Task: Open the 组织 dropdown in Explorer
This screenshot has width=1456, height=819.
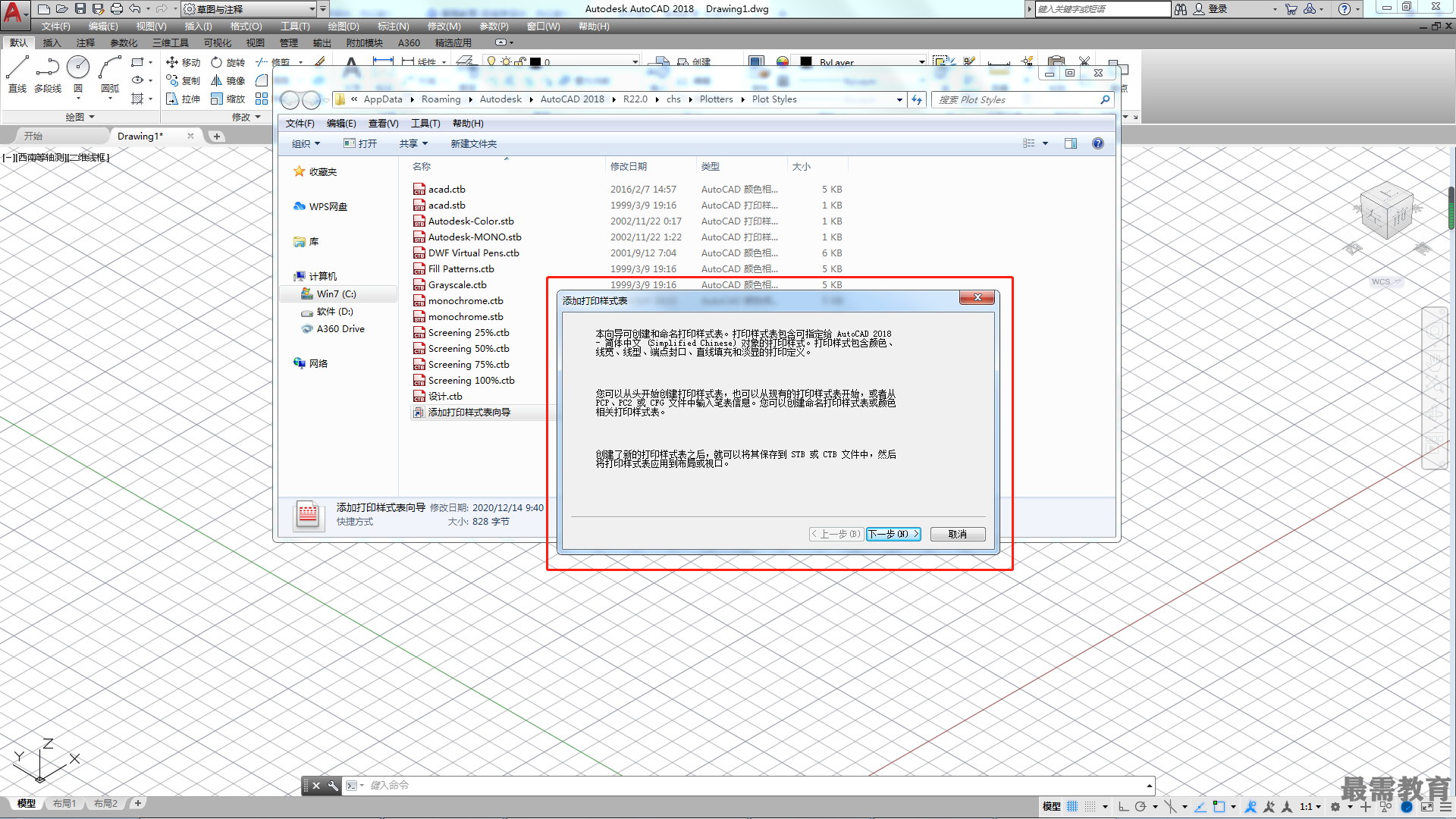Action: pos(306,143)
